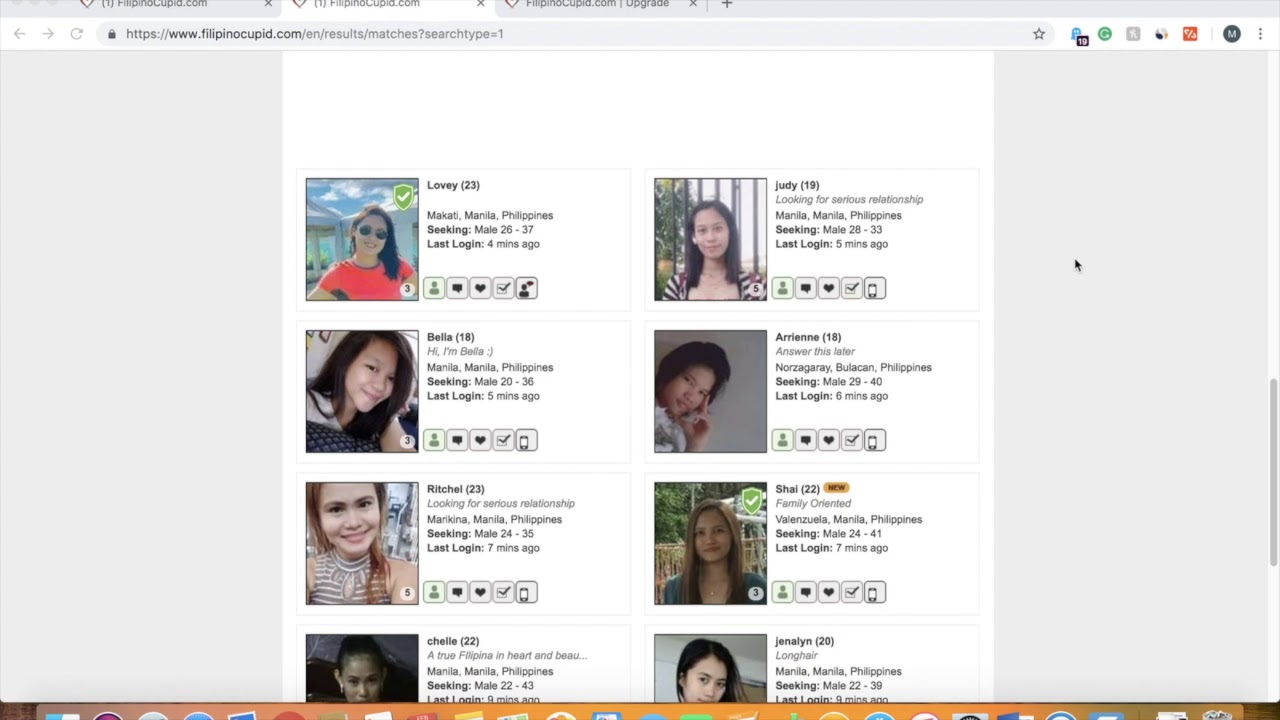Open the Chrome three-dot menu
Viewport: 1280px width, 720px height.
[x=1260, y=34]
